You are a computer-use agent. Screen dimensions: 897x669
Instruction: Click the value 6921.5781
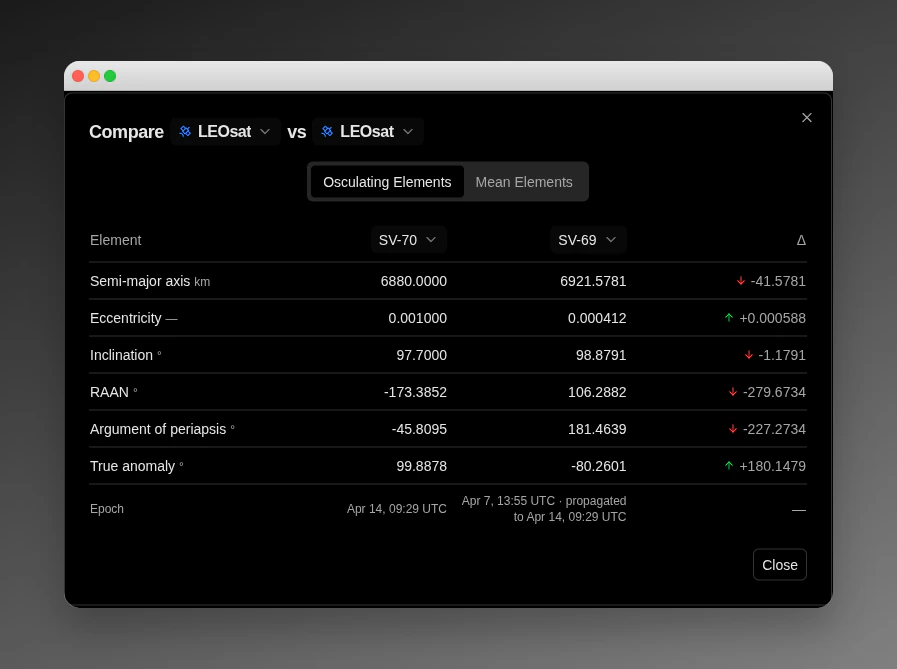tap(593, 281)
